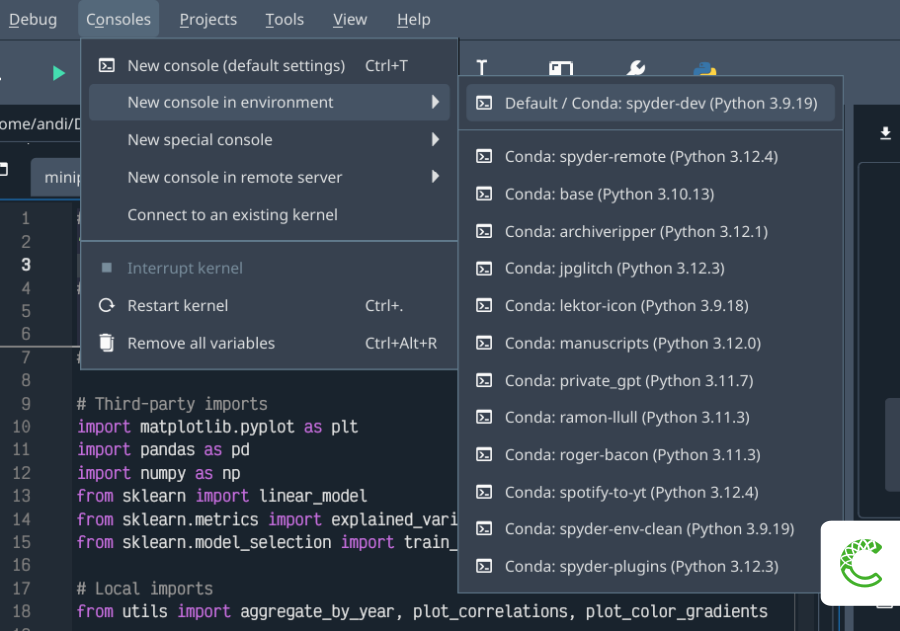Viewport: 900px width, 631px height.
Task: Select Conda: archiveripper (Python 3.12.1)
Action: (650, 231)
